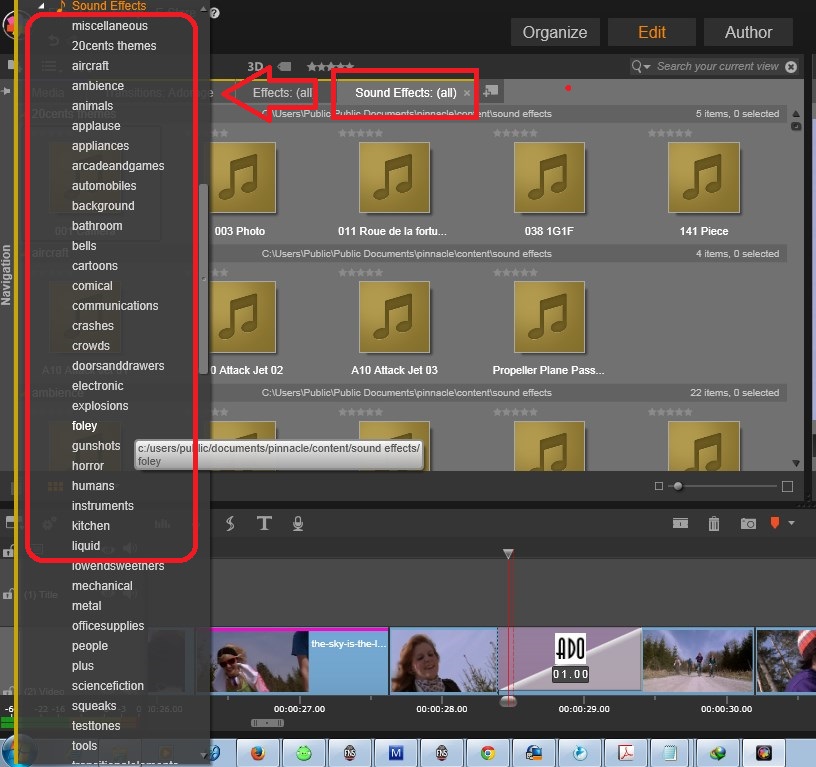Select the aircraft sound category

click(90, 66)
